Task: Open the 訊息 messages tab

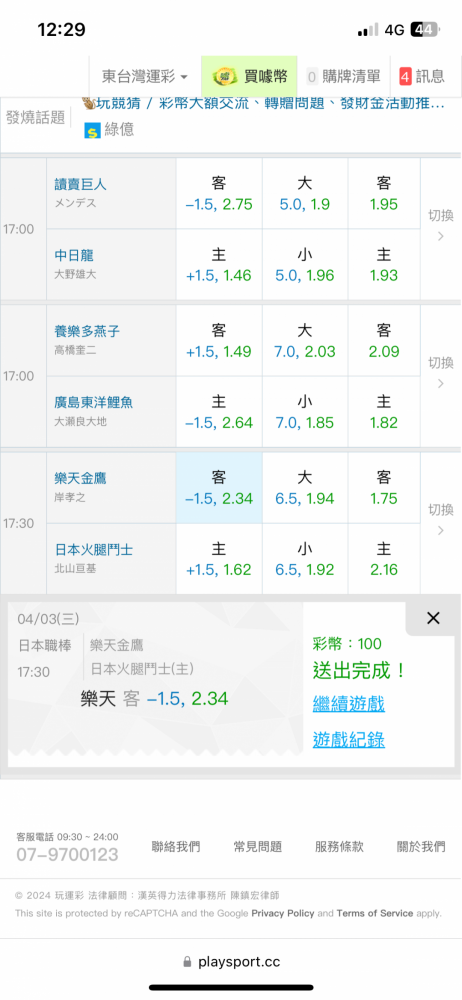Action: point(422,77)
